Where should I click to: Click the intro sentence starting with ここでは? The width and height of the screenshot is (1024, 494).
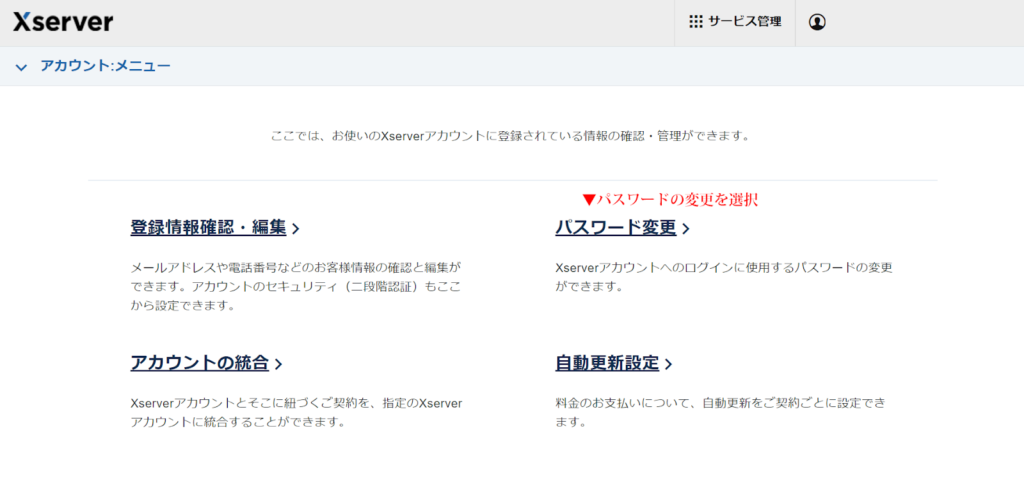point(510,135)
